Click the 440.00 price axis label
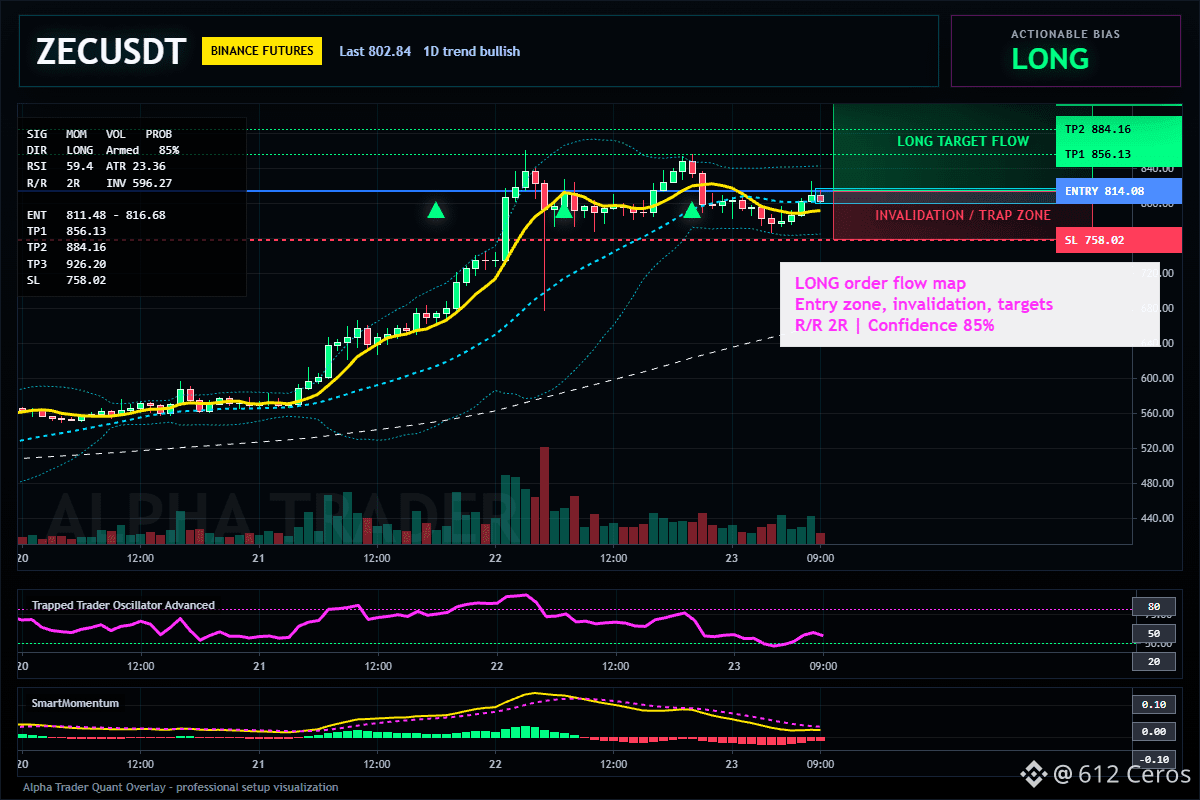Image resolution: width=1200 pixels, height=800 pixels. click(x=1156, y=518)
